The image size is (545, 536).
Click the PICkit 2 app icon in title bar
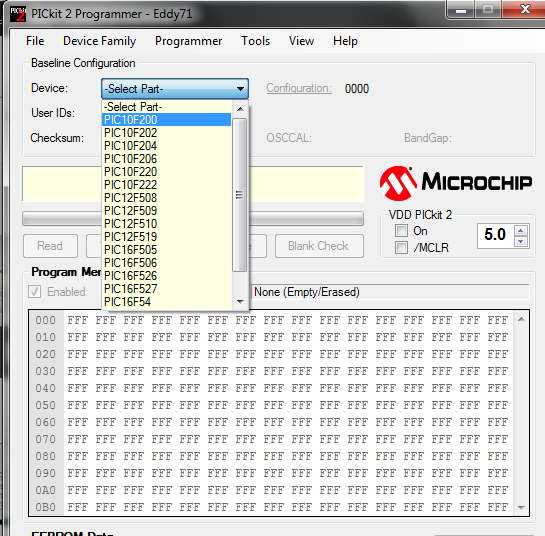tap(18, 14)
